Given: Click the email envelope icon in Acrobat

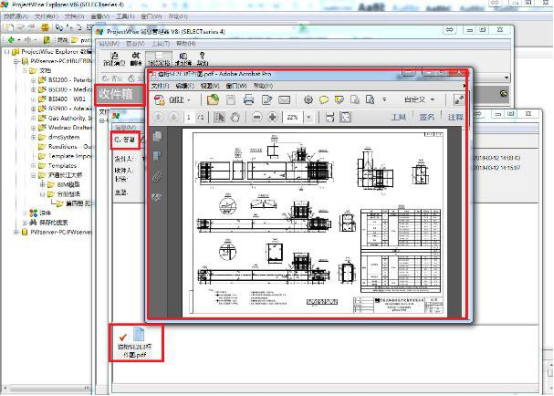Looking at the screenshot, I should click(284, 100).
